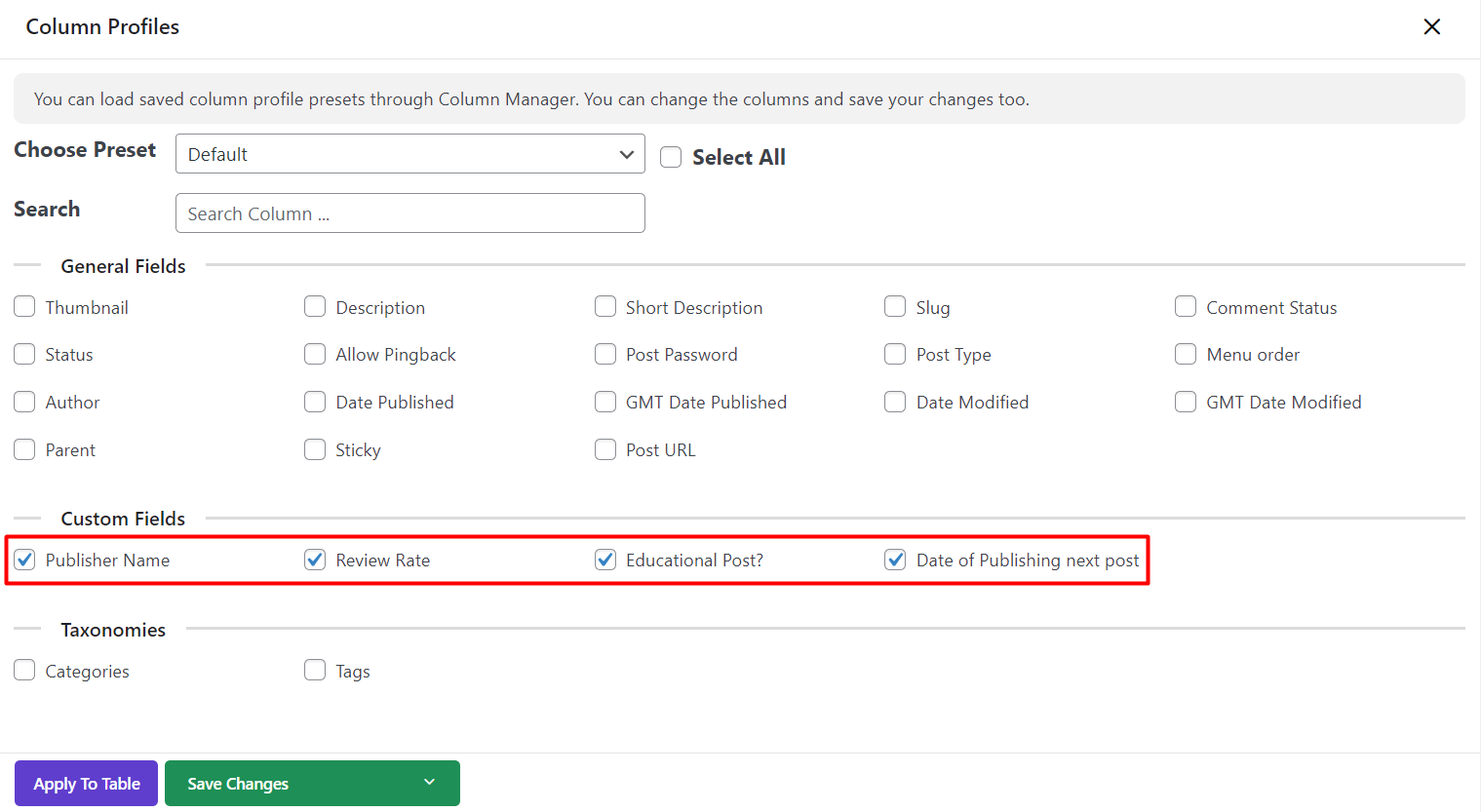Screen dimensions: 1481x812
Task: Click the Apply To Table button
Action: coord(87,784)
